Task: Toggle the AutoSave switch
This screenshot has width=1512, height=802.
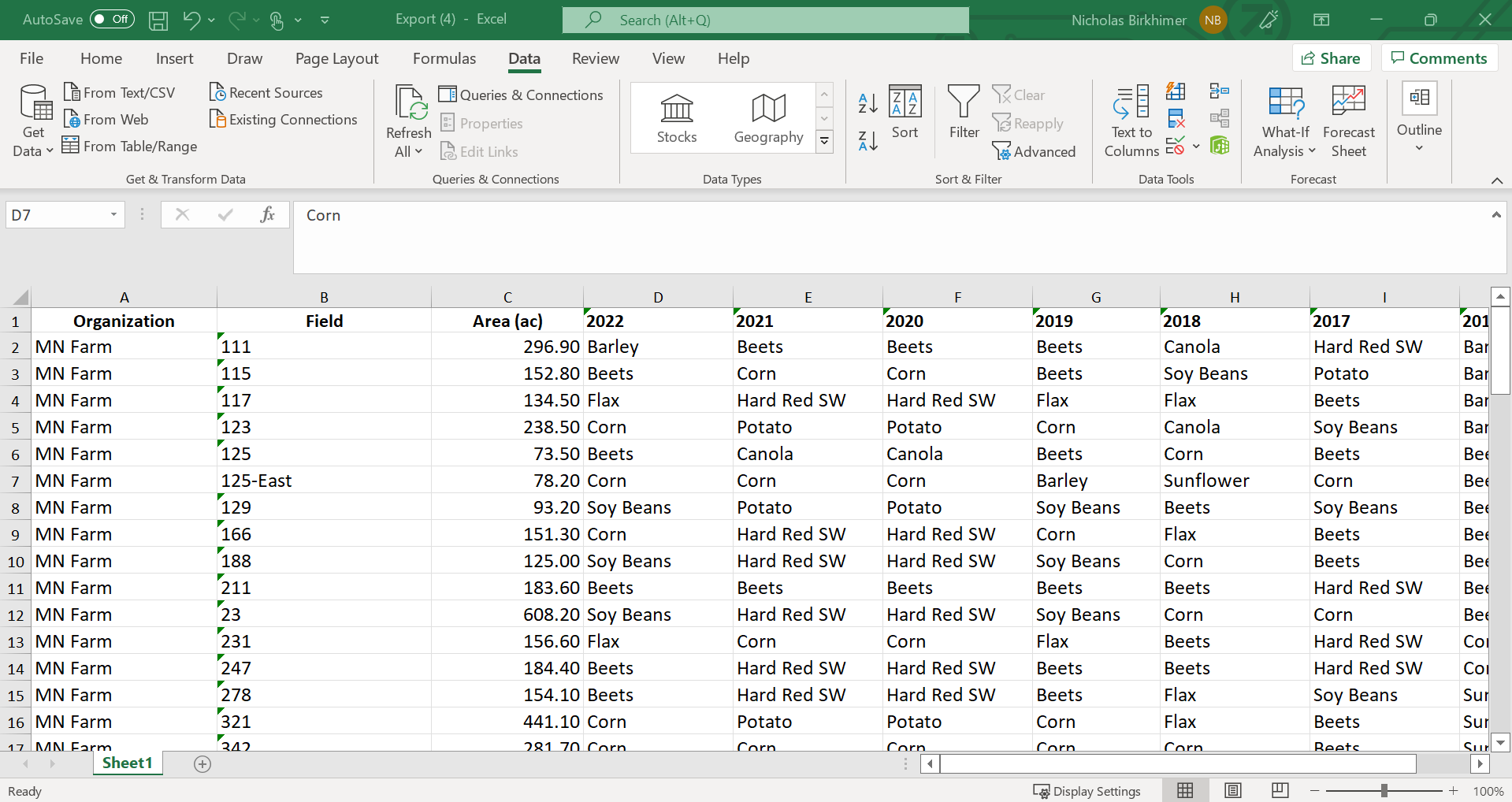Action: click(112, 19)
